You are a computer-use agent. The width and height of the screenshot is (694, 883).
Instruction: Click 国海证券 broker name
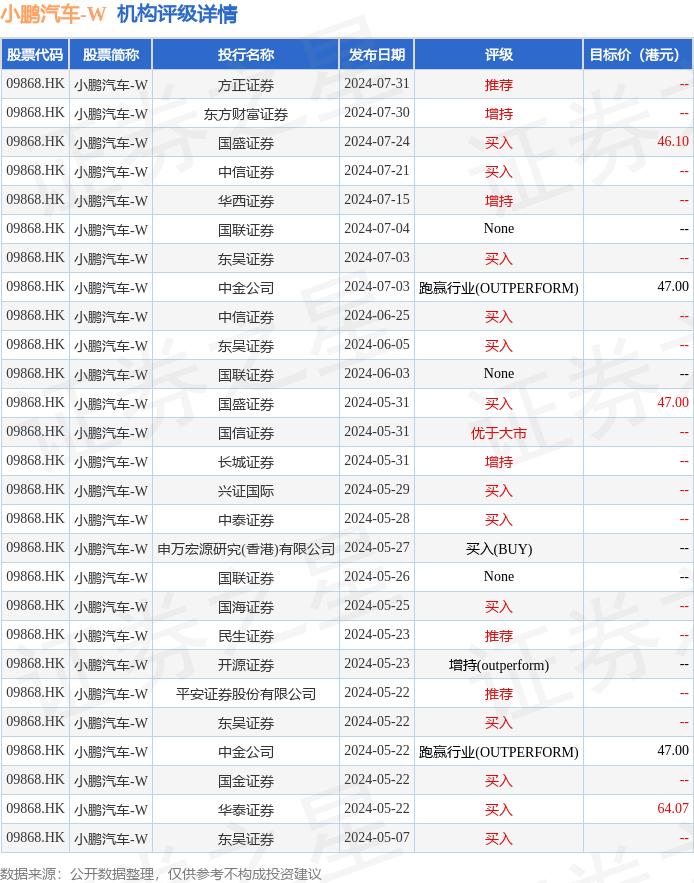click(x=246, y=606)
